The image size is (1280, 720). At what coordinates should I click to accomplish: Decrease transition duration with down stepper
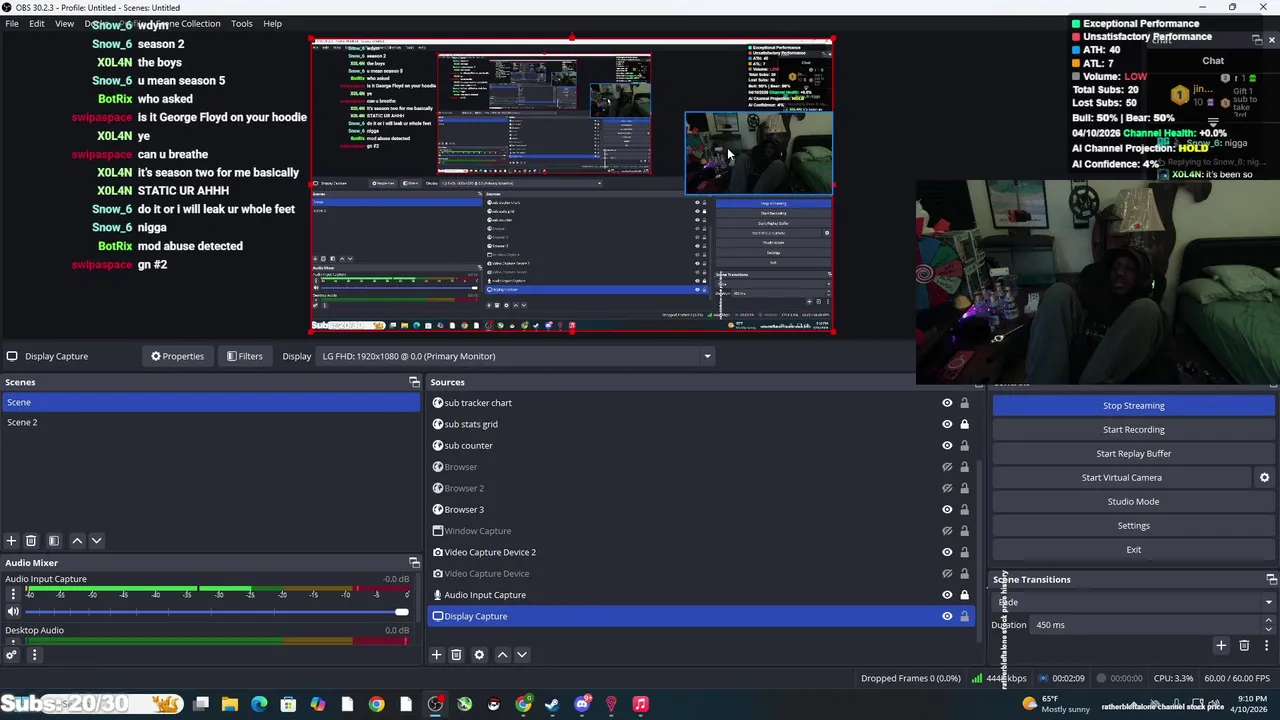click(1268, 630)
